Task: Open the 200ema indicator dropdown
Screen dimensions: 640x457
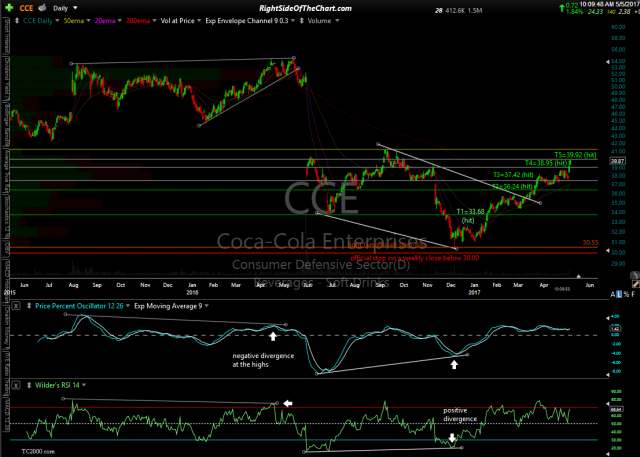Action: point(154,21)
